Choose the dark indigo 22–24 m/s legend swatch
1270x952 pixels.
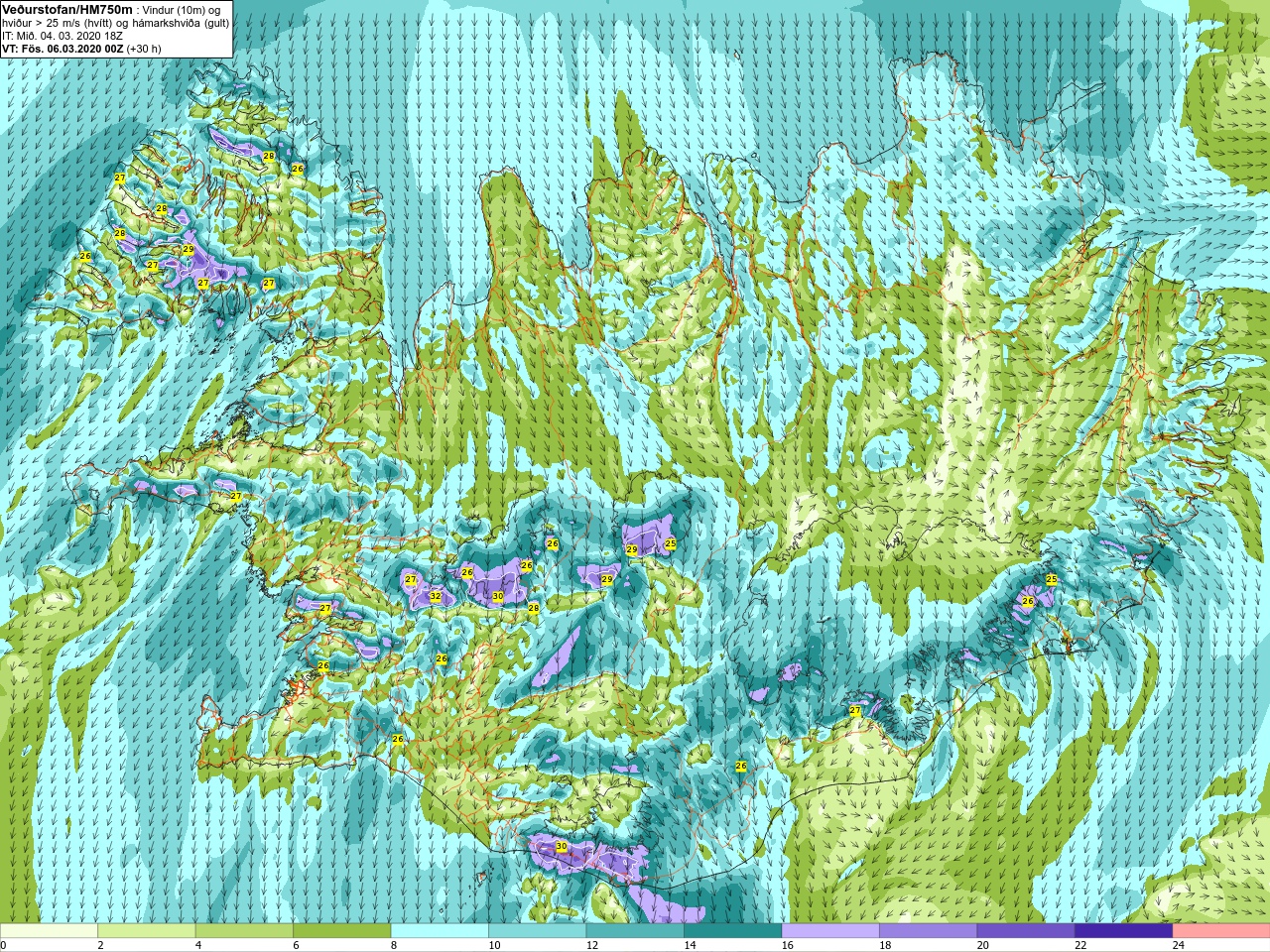point(1124,931)
